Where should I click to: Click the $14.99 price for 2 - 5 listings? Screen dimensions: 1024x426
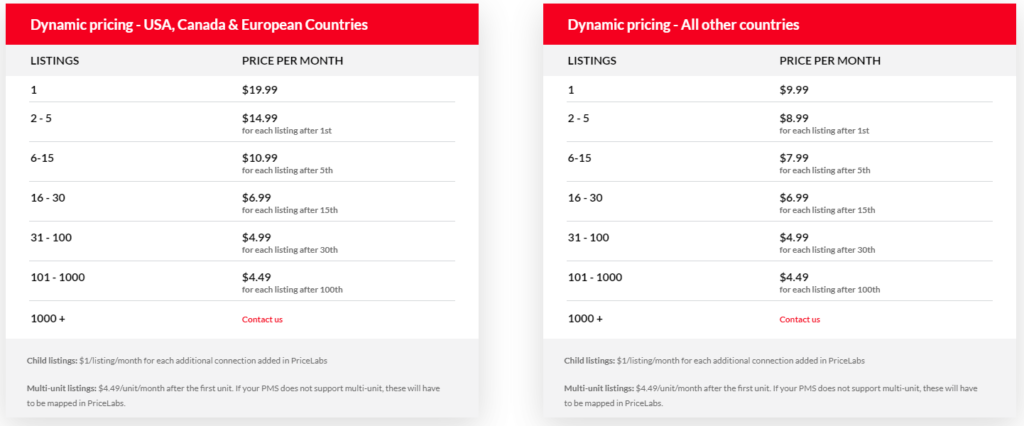coord(259,118)
